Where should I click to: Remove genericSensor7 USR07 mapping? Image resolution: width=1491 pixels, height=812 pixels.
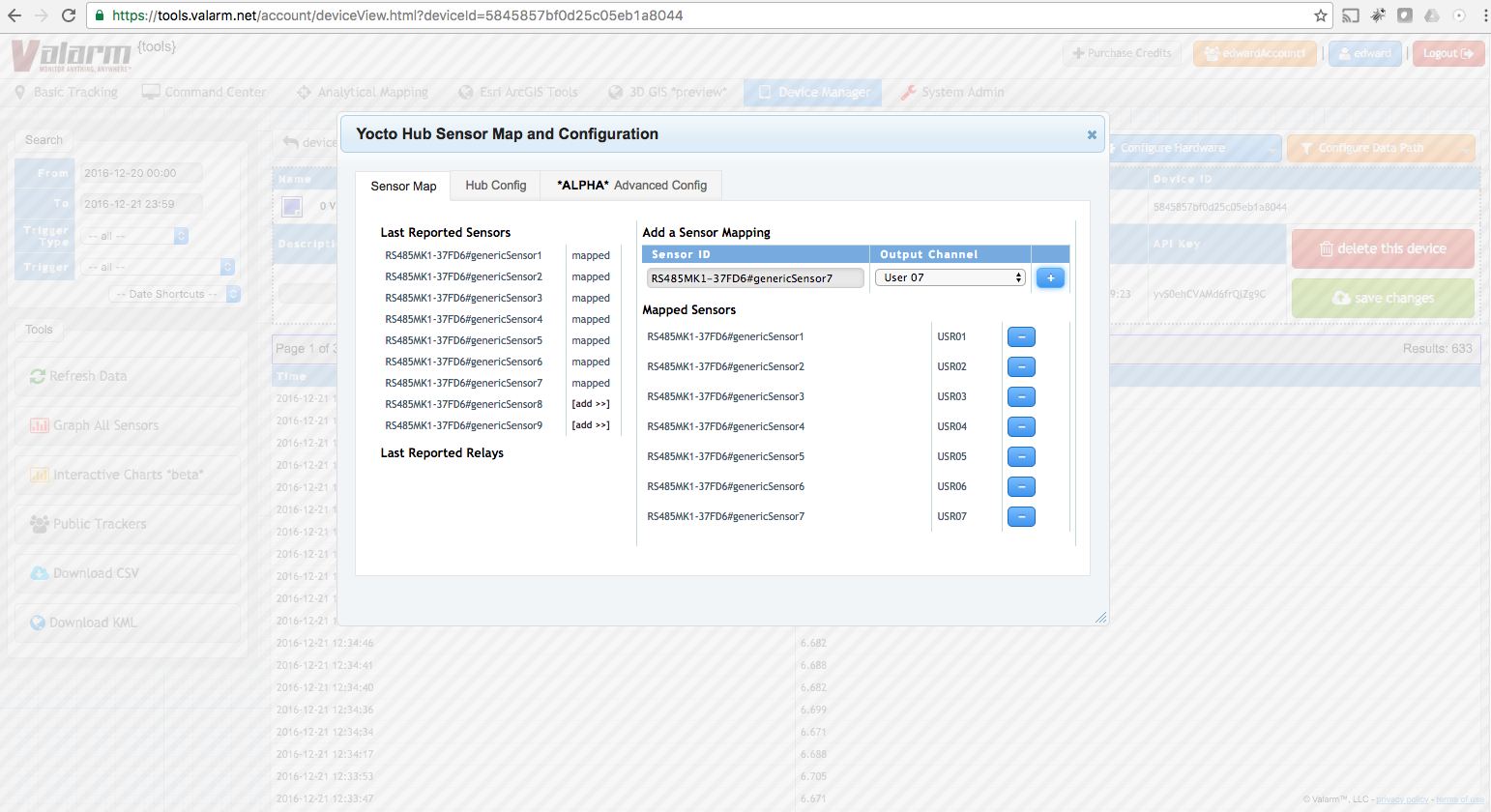point(1021,516)
